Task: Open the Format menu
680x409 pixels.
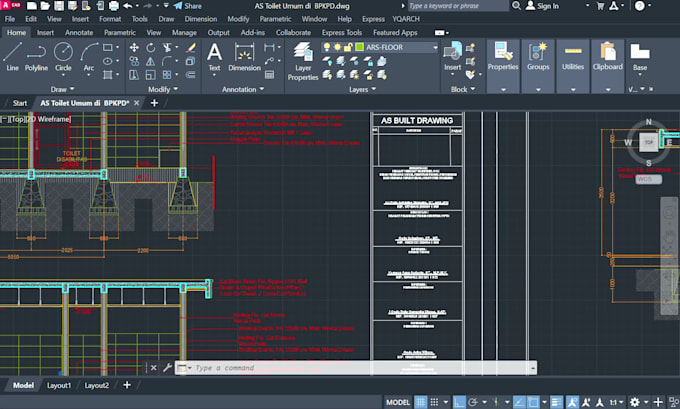Action: pyautogui.click(x=110, y=19)
